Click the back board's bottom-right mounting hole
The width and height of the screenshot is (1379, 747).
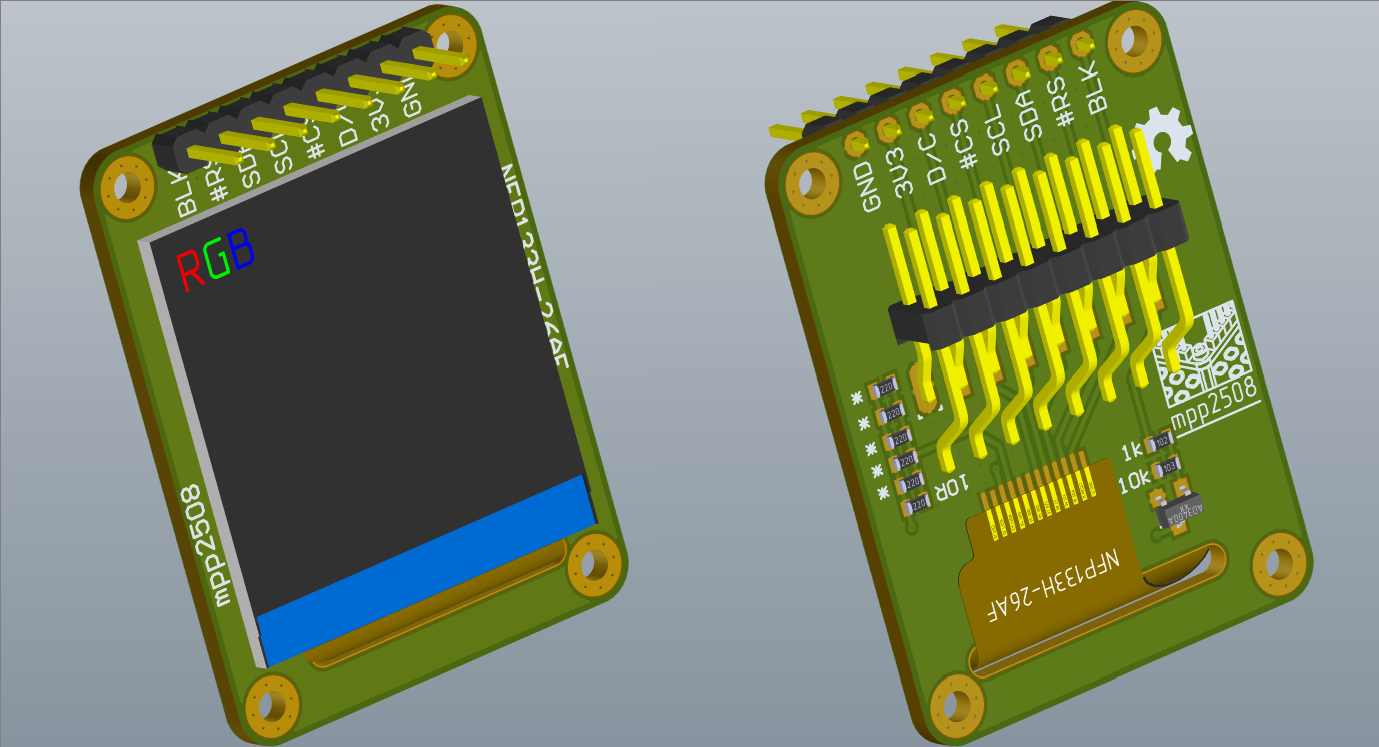(x=1279, y=563)
